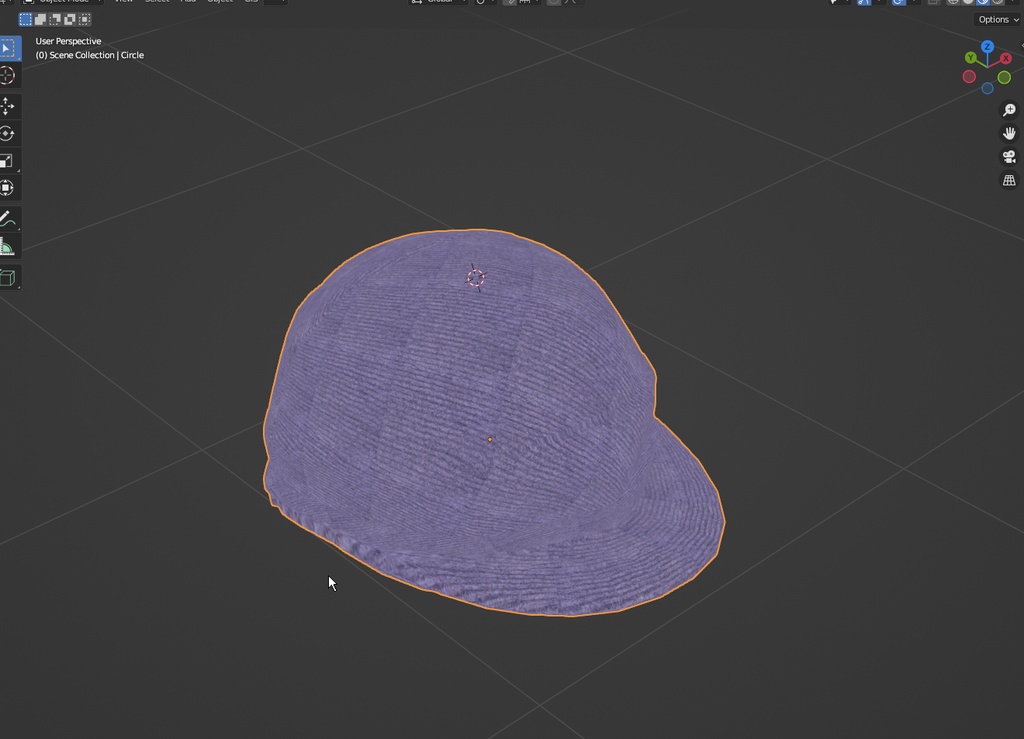Click the negative Y green gizmo circle
This screenshot has width=1024, height=739.
pos(1004,78)
